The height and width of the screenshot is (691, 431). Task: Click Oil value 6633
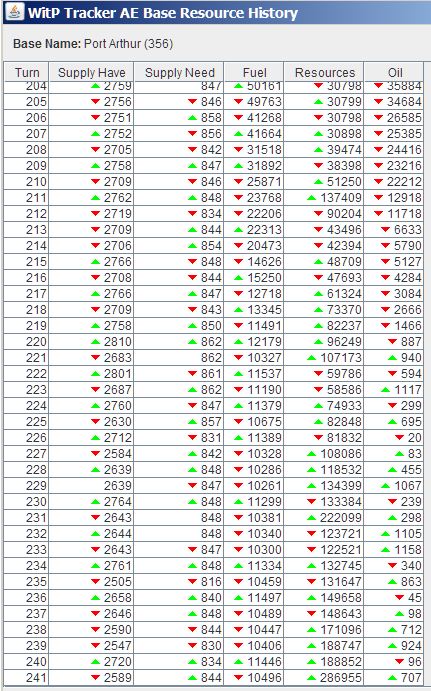point(408,230)
